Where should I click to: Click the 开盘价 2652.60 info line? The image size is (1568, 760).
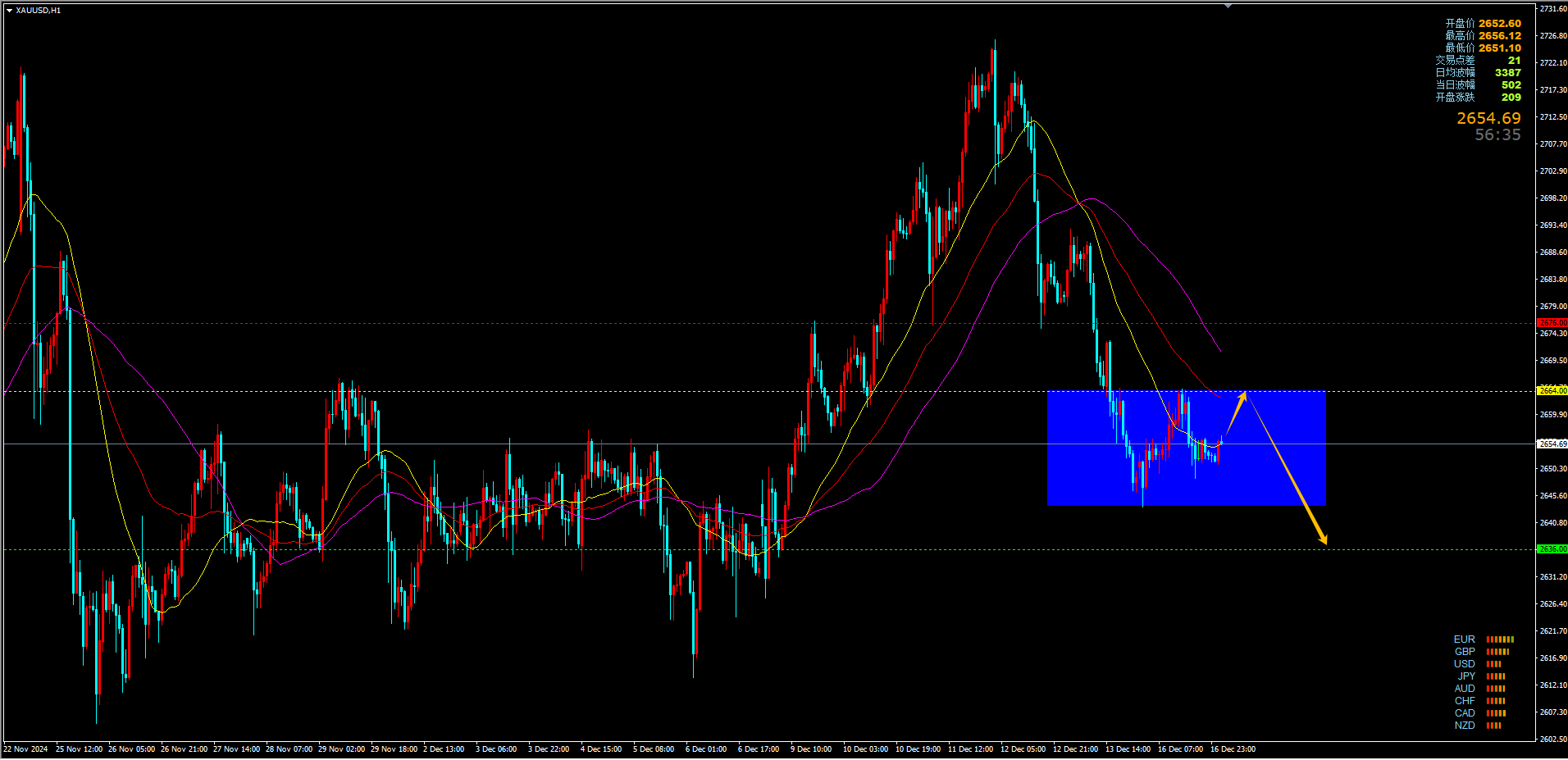tap(1483, 24)
